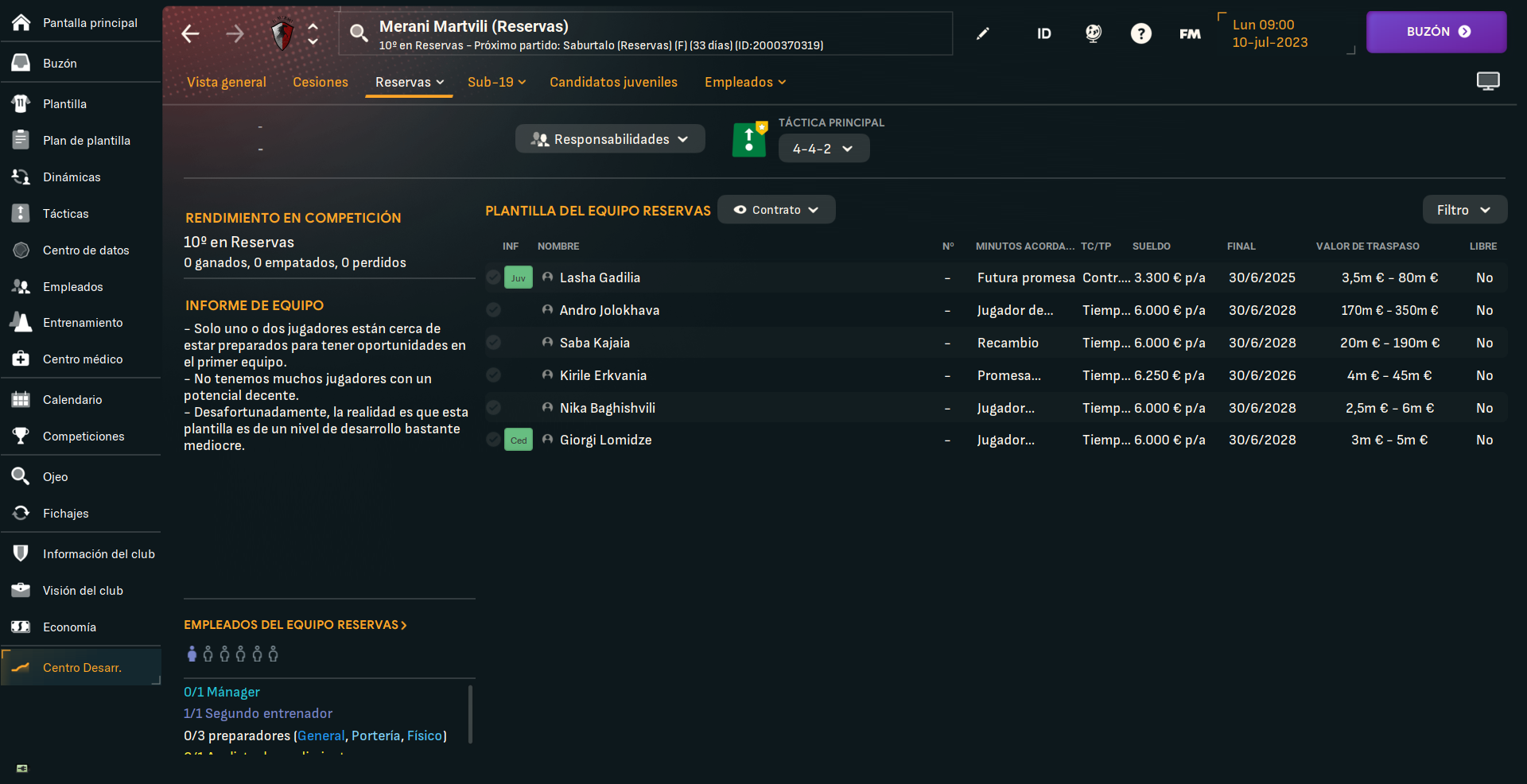Viewport: 1527px width, 784px height.
Task: Click the club search title field
Action: pyautogui.click(x=646, y=33)
